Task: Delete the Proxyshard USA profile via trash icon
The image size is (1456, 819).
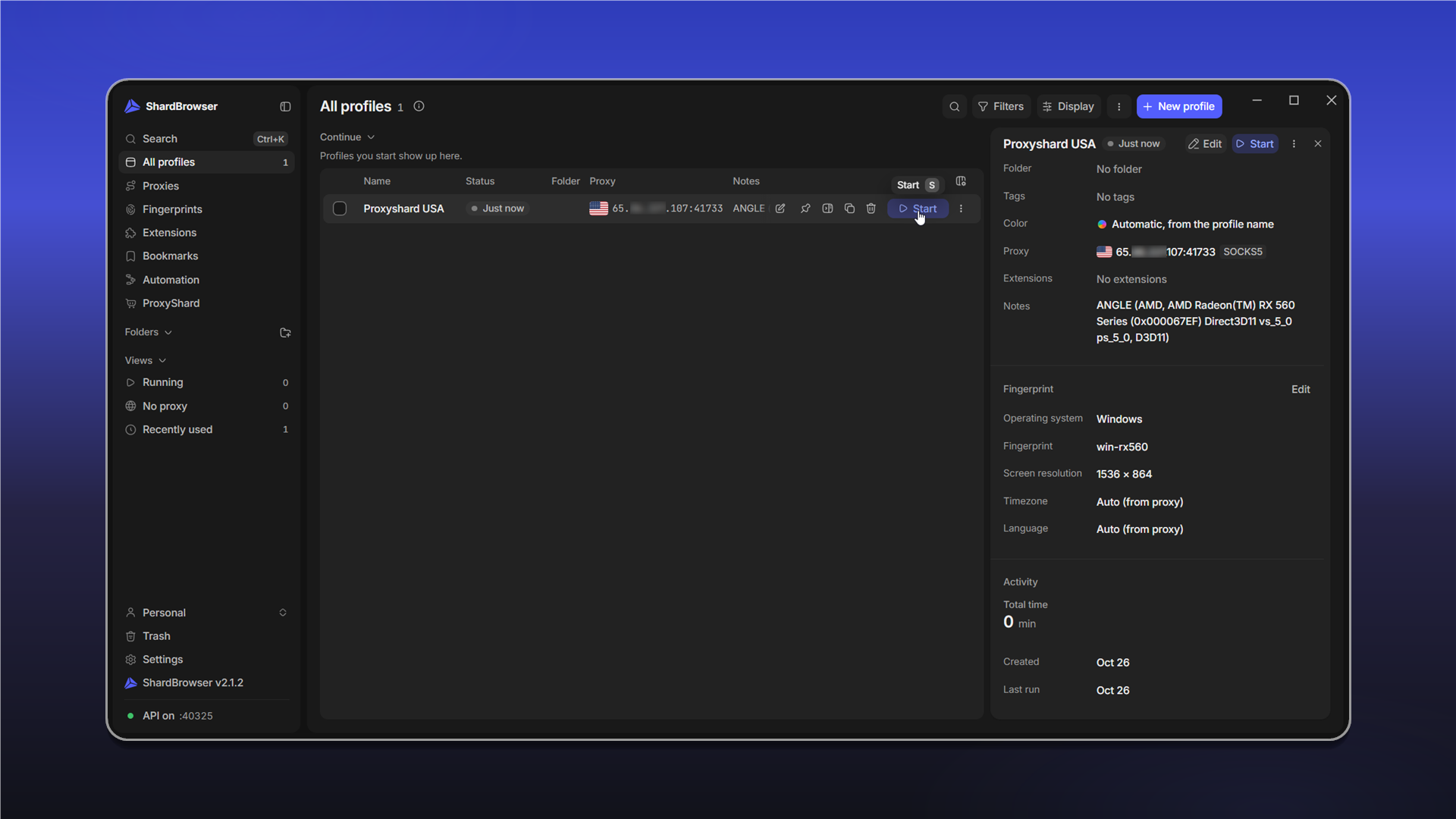Action: [x=871, y=209]
